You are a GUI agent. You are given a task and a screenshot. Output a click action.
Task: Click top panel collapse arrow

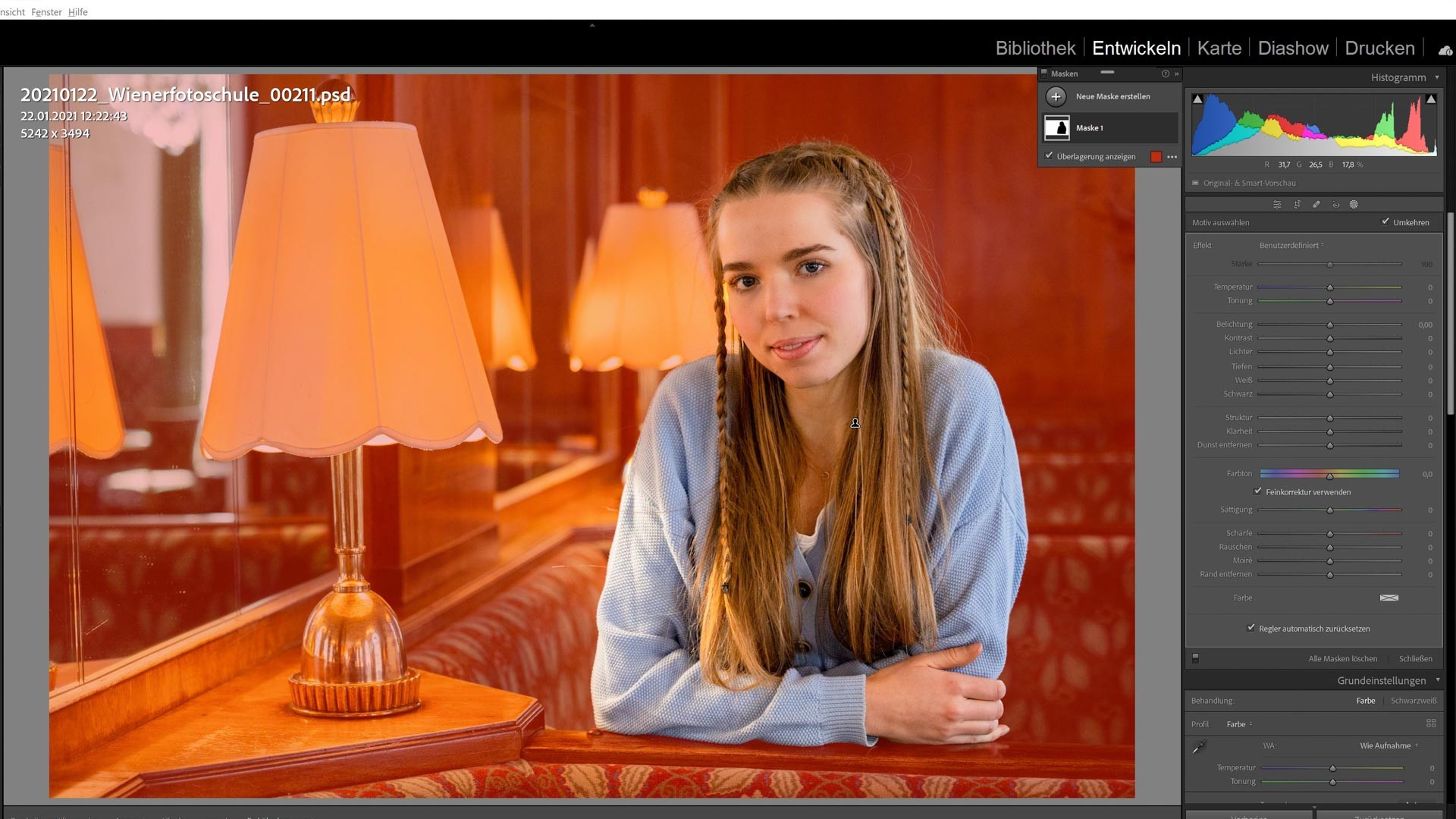[592, 25]
